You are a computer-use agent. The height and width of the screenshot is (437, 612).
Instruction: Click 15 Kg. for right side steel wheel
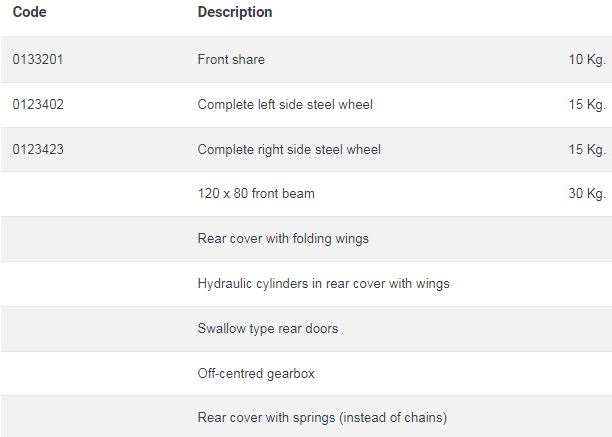pos(587,150)
